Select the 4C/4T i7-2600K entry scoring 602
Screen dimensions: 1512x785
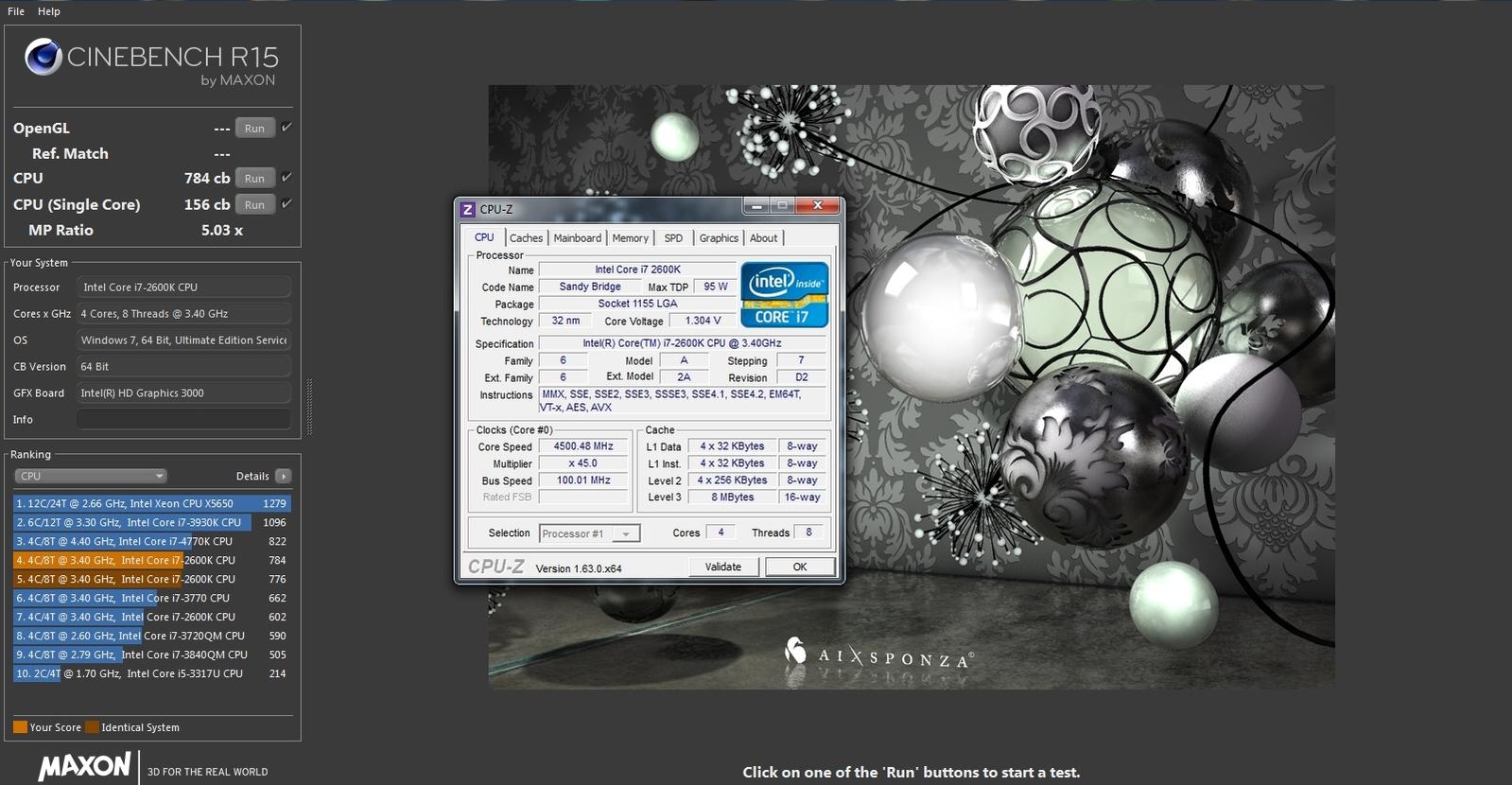[151, 617]
